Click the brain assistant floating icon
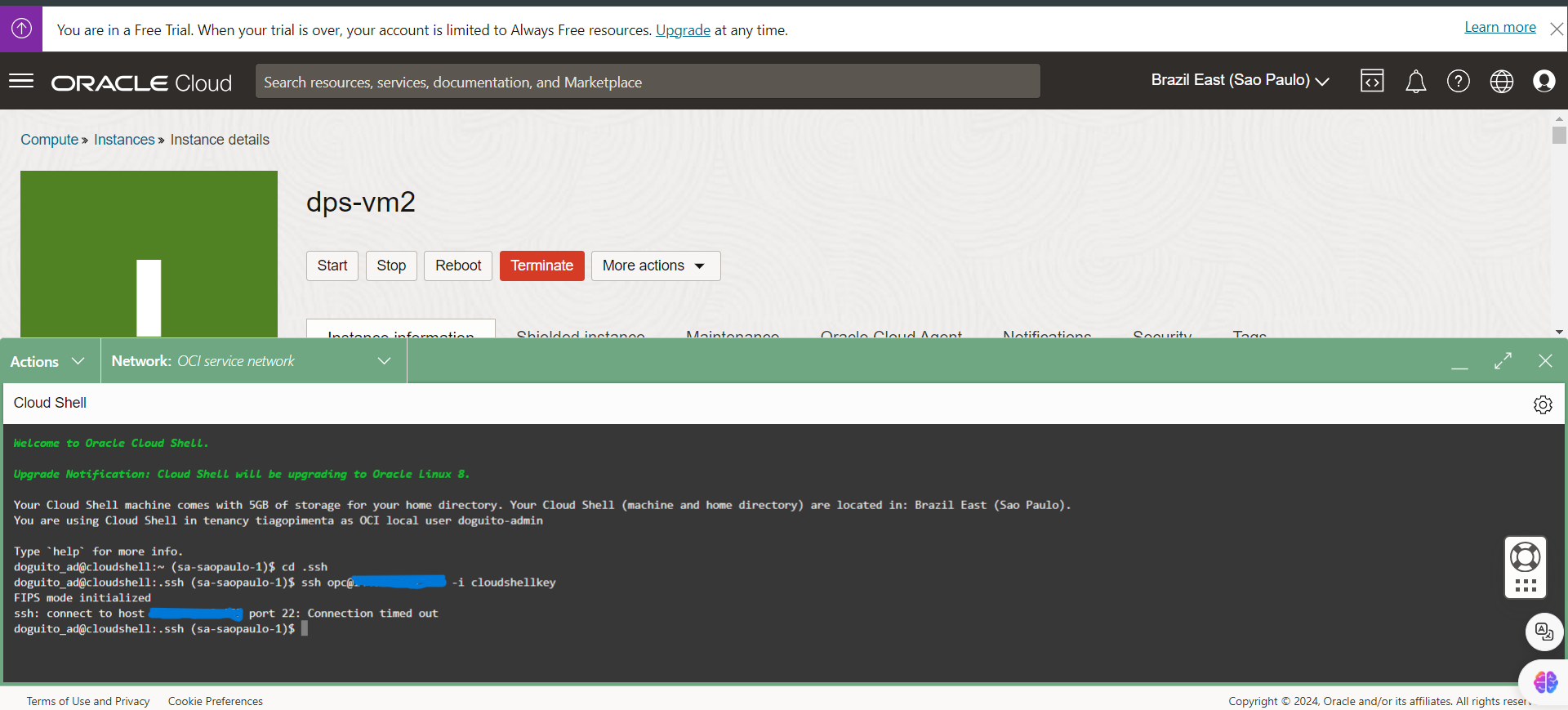The height and width of the screenshot is (710, 1568). 1545,681
